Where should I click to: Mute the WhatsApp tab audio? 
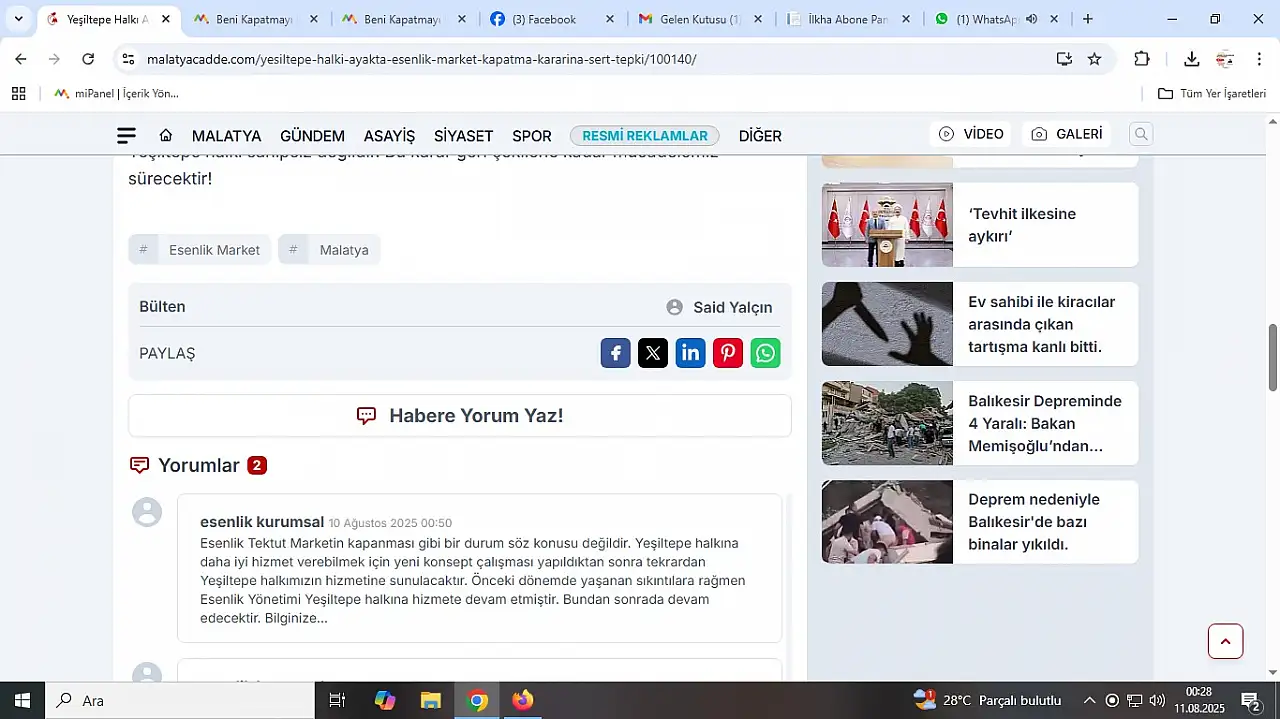(x=1032, y=19)
